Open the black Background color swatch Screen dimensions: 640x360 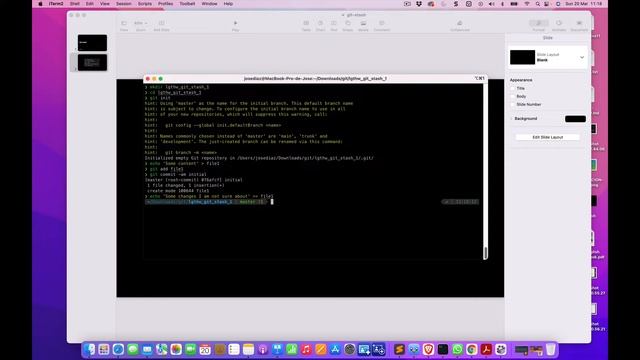click(x=575, y=119)
